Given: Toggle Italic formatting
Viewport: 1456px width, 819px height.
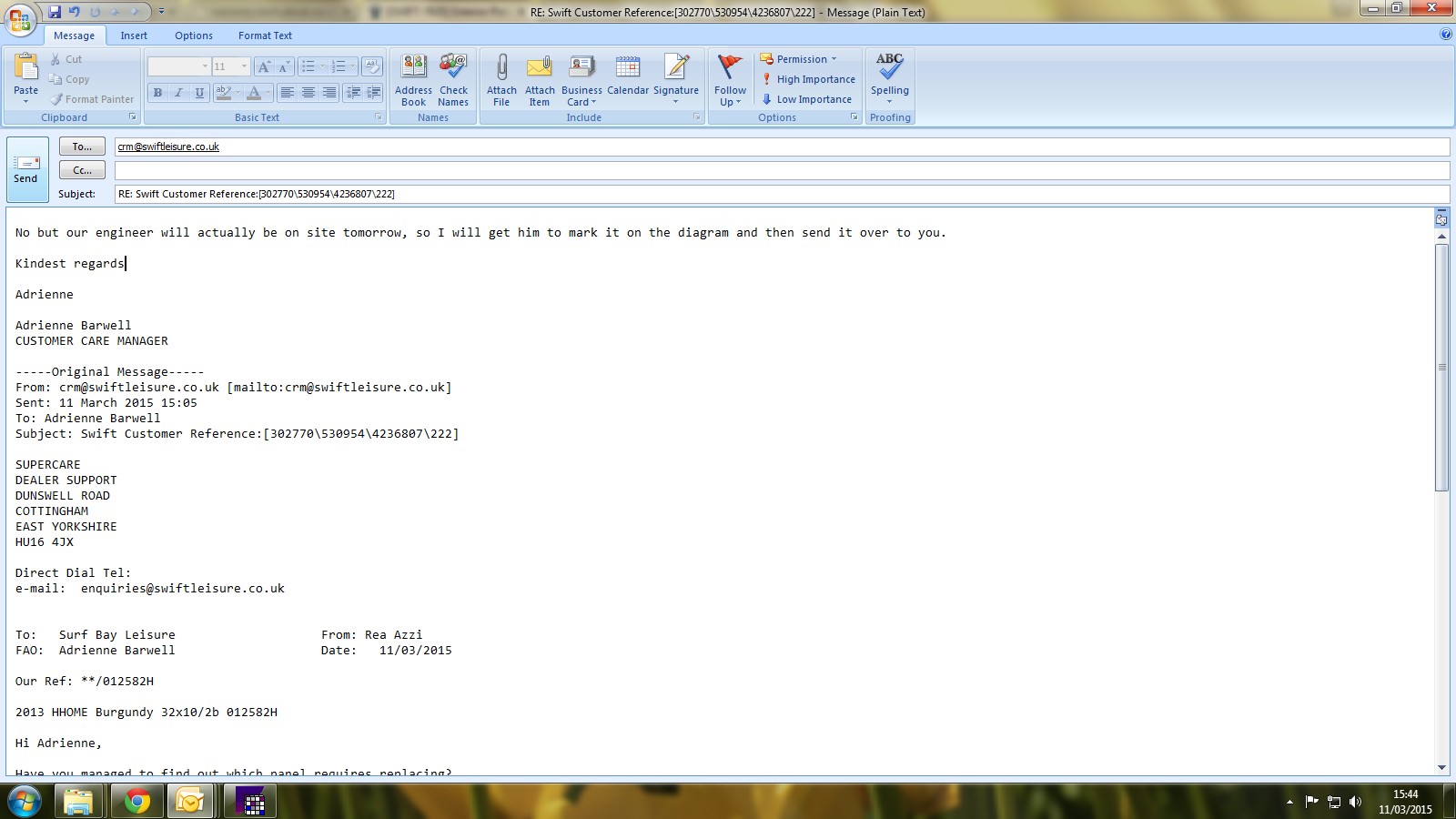Looking at the screenshot, I should pos(178,92).
